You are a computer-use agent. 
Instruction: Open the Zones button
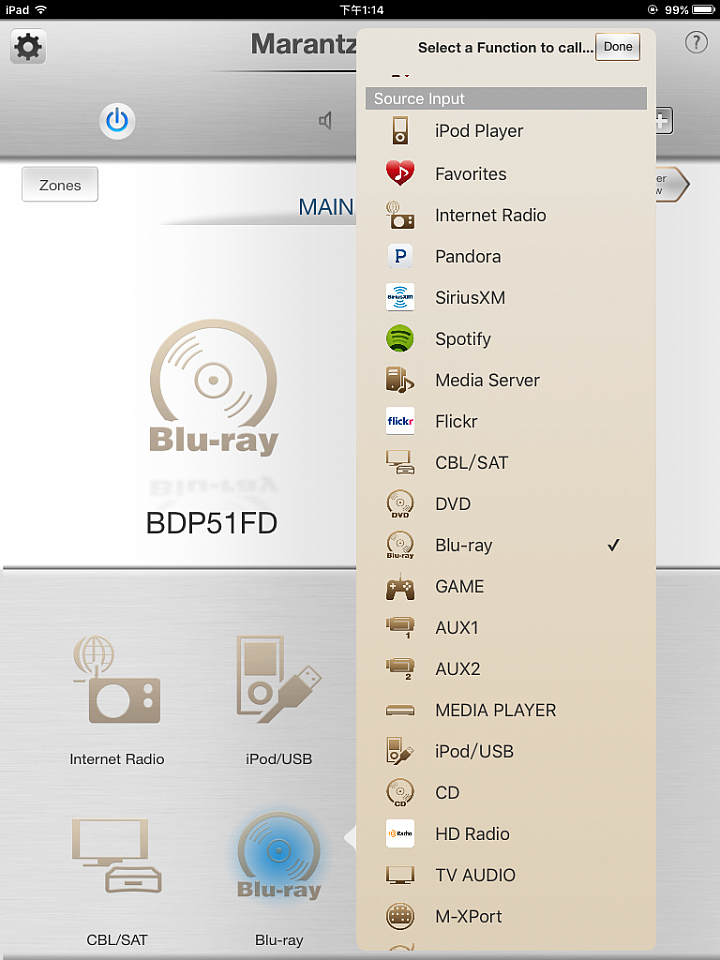tap(60, 184)
